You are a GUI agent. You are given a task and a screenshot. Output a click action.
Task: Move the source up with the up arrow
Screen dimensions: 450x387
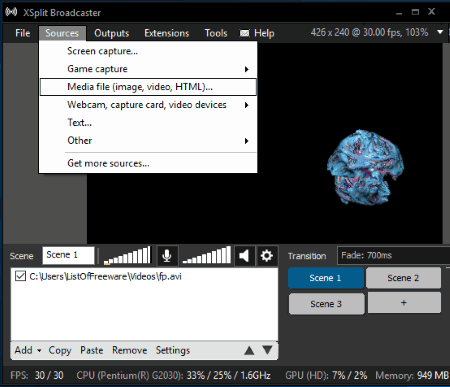[249, 350]
